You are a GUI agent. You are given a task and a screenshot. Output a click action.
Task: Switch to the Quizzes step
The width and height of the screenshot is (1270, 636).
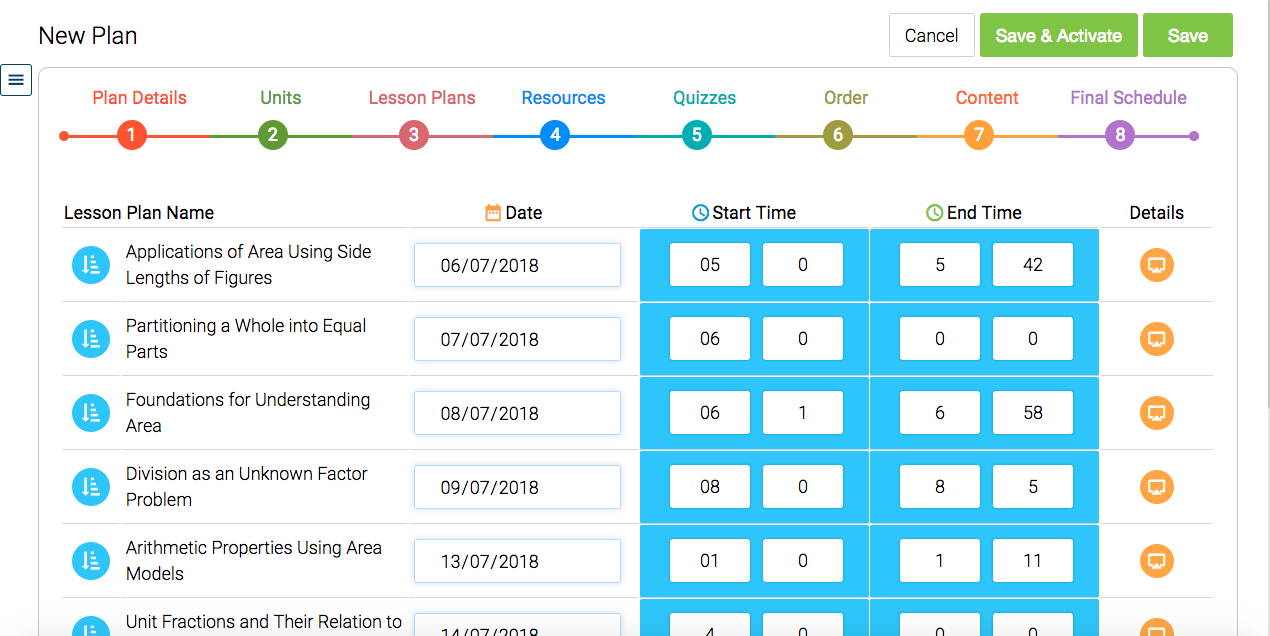tap(704, 97)
